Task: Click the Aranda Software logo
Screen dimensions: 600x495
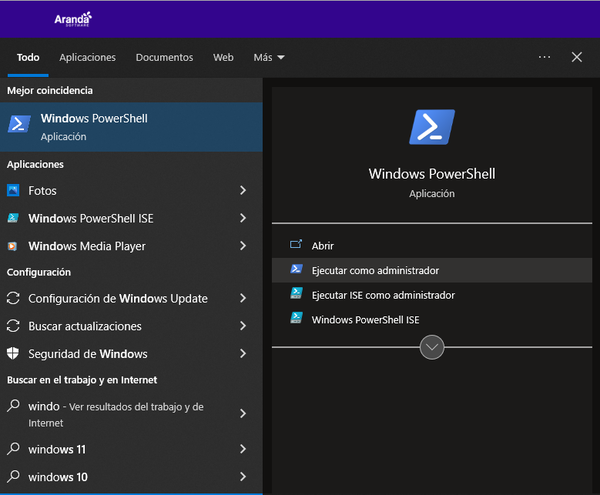Action: coord(73,19)
